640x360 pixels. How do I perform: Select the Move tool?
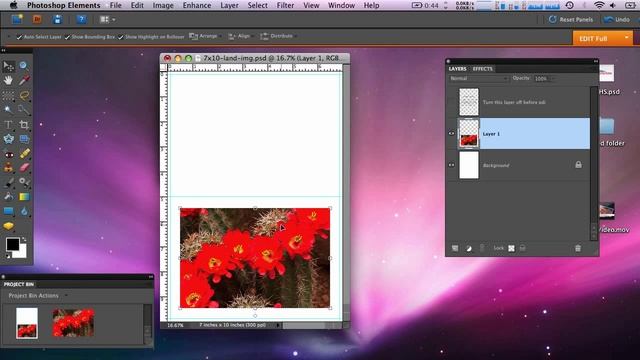pyautogui.click(x=8, y=66)
